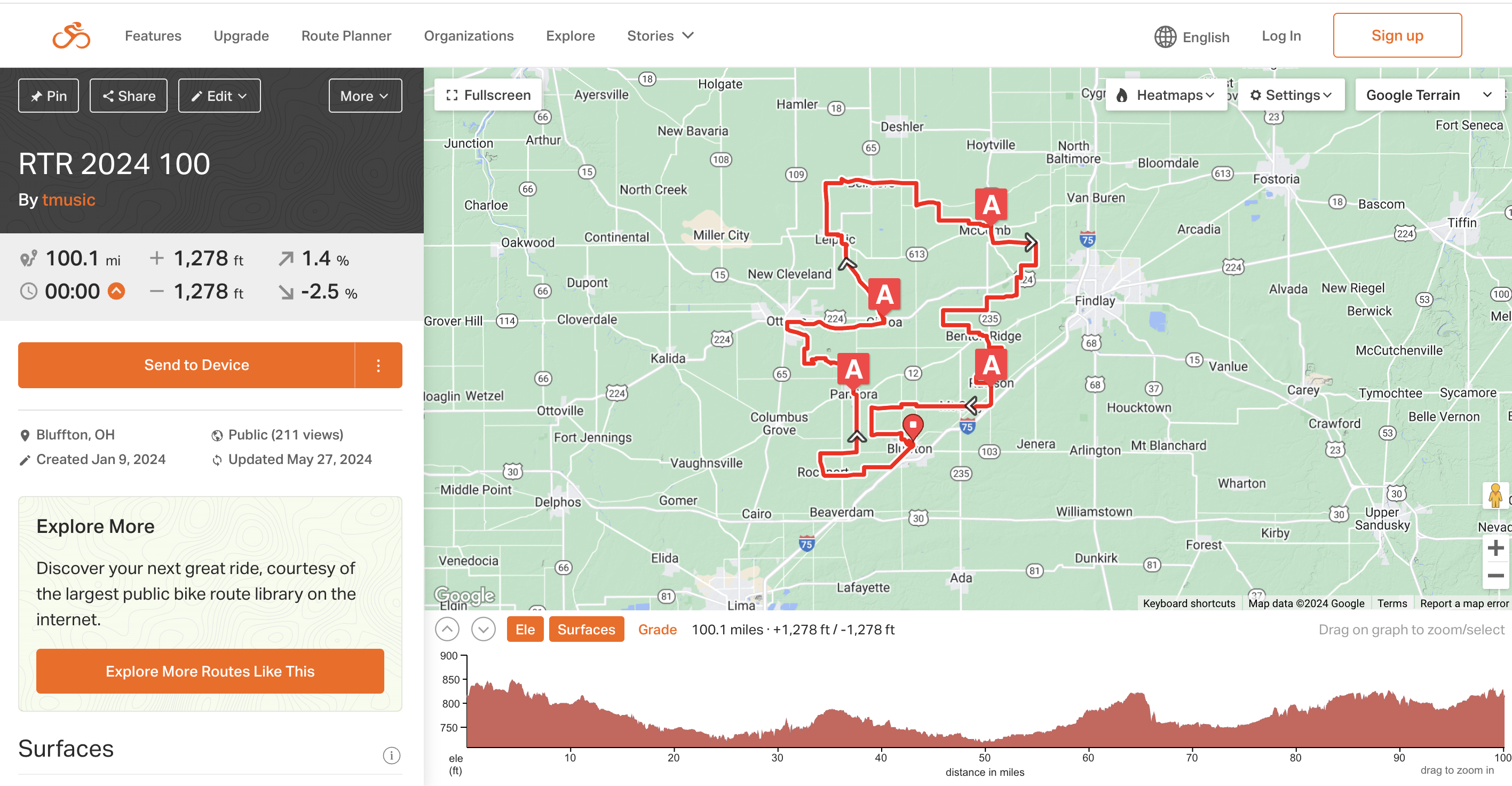Open Route Planner from the nav
This screenshot has width=1512, height=786.
point(346,36)
